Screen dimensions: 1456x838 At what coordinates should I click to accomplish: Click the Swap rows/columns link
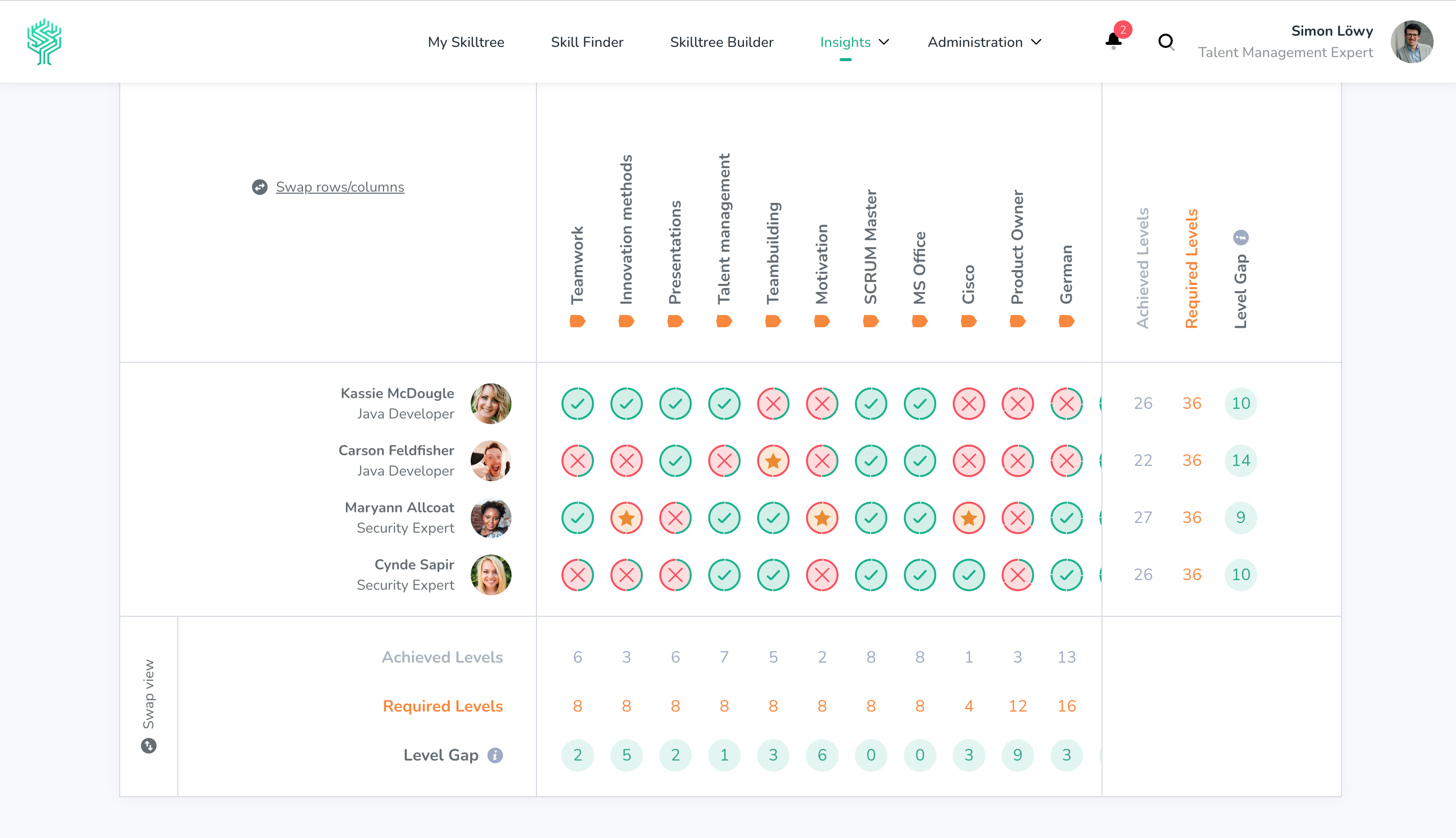339,187
